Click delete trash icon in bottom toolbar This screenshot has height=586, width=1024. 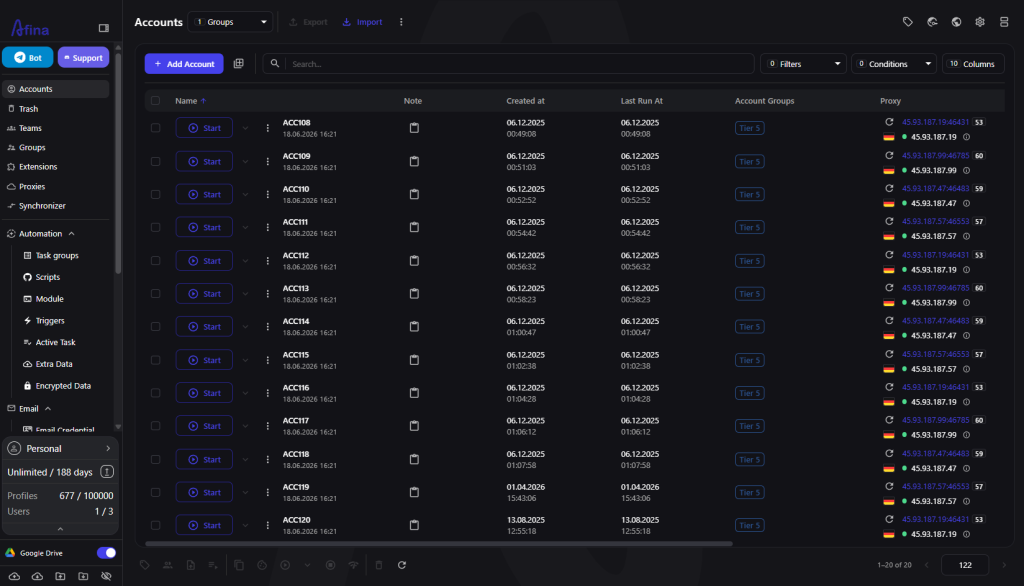[379, 565]
